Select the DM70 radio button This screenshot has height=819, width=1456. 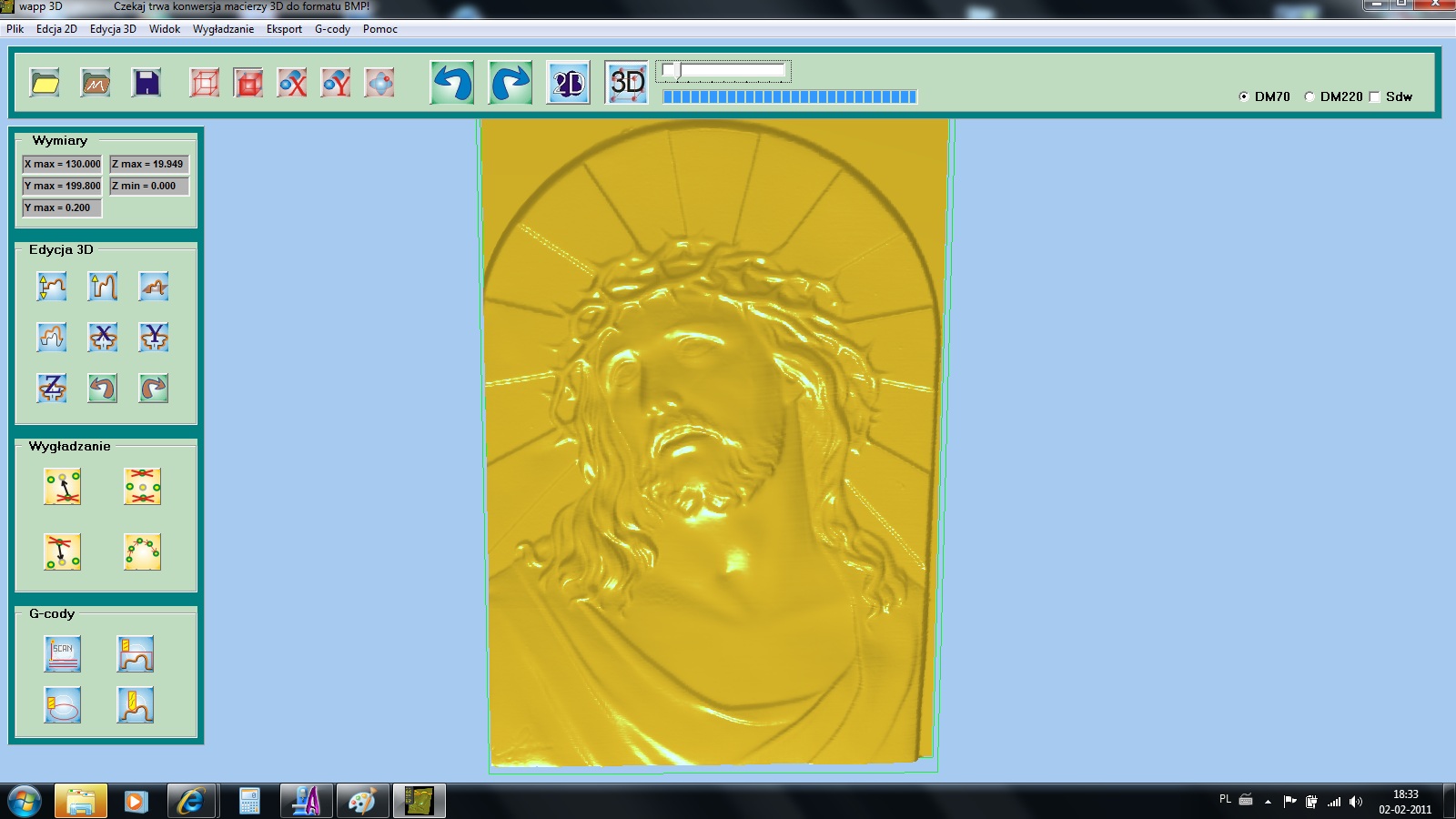pos(1244,96)
